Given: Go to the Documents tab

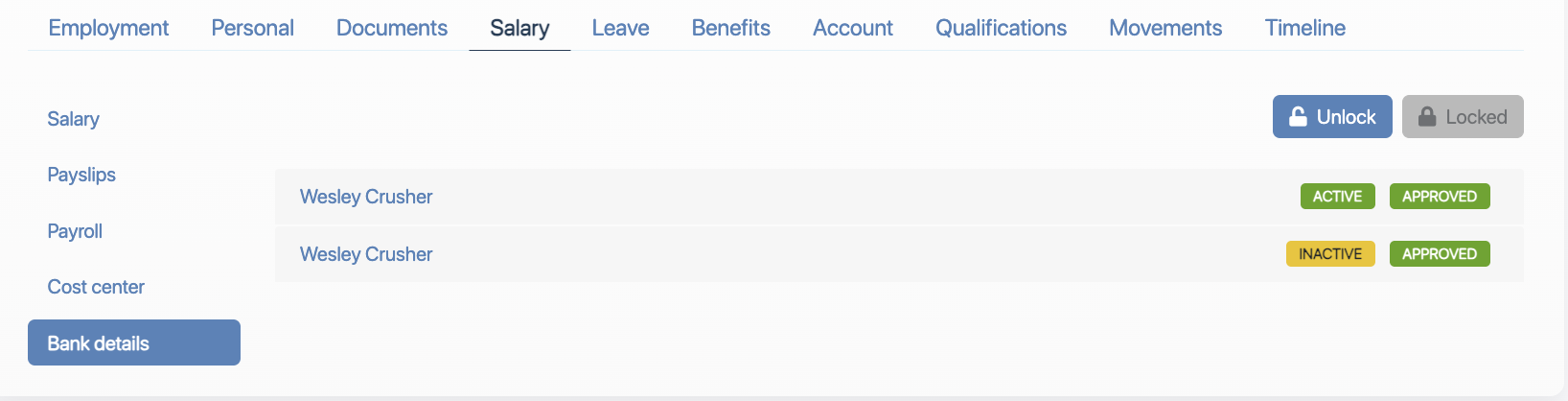Looking at the screenshot, I should 391,28.
